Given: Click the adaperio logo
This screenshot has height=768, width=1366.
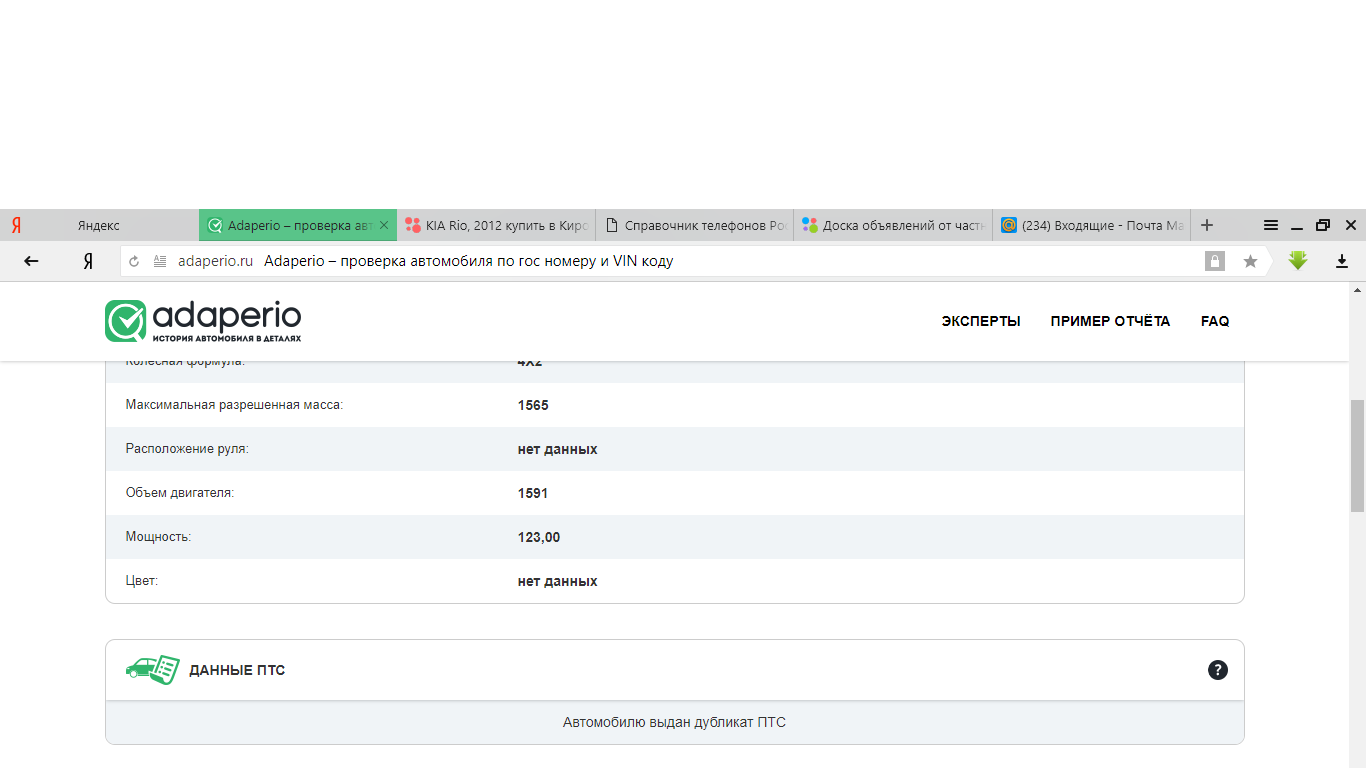Looking at the screenshot, I should 203,321.
